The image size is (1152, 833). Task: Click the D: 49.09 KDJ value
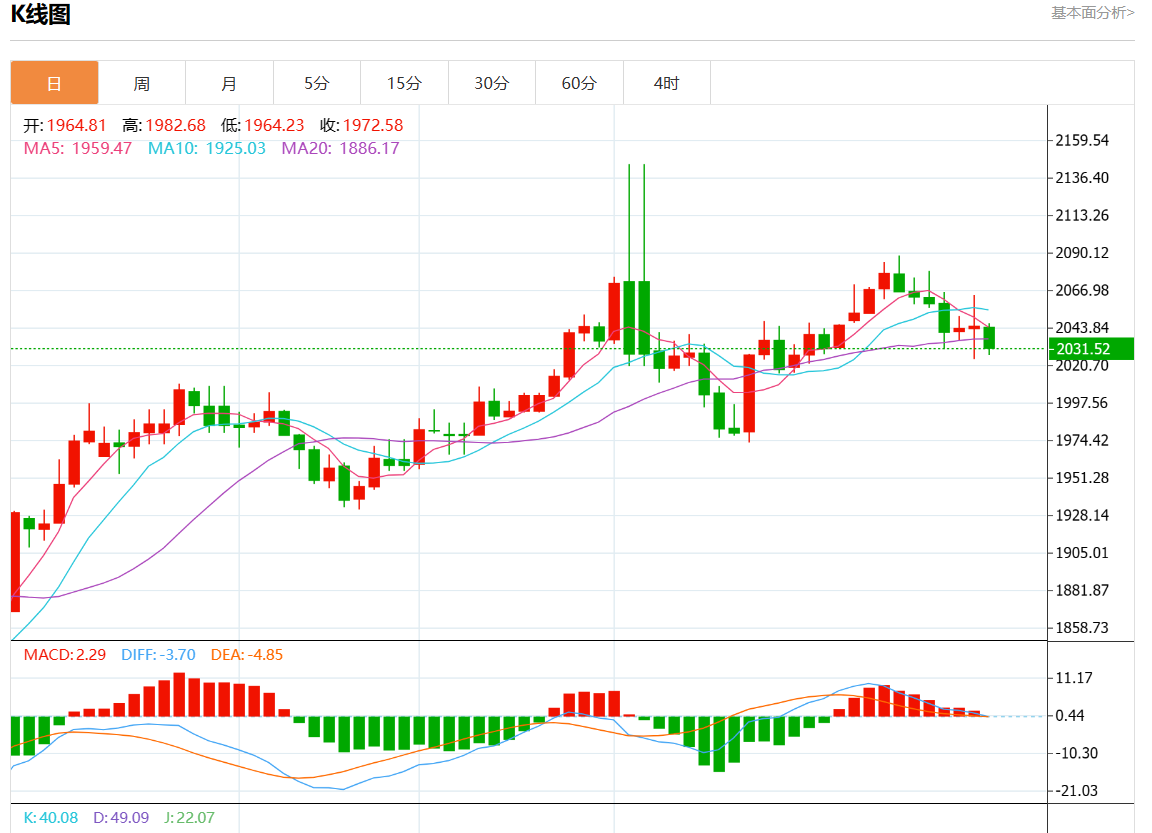[x=121, y=818]
